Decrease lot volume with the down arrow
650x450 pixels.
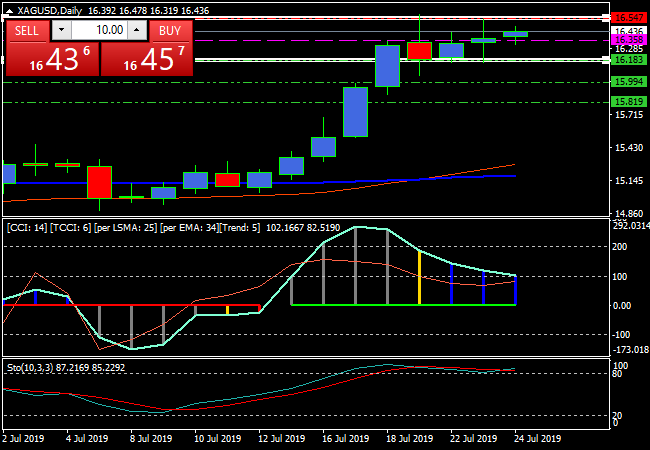[63, 31]
